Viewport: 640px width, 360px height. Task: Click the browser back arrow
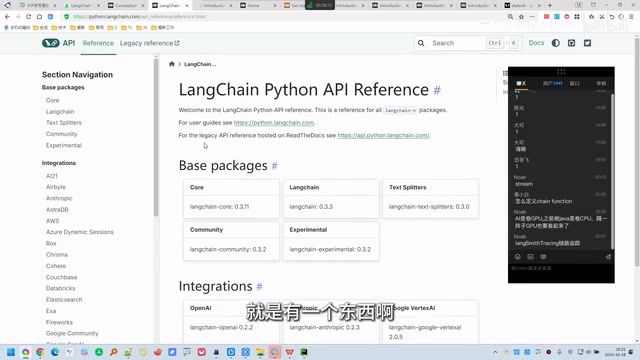click(x=7, y=17)
